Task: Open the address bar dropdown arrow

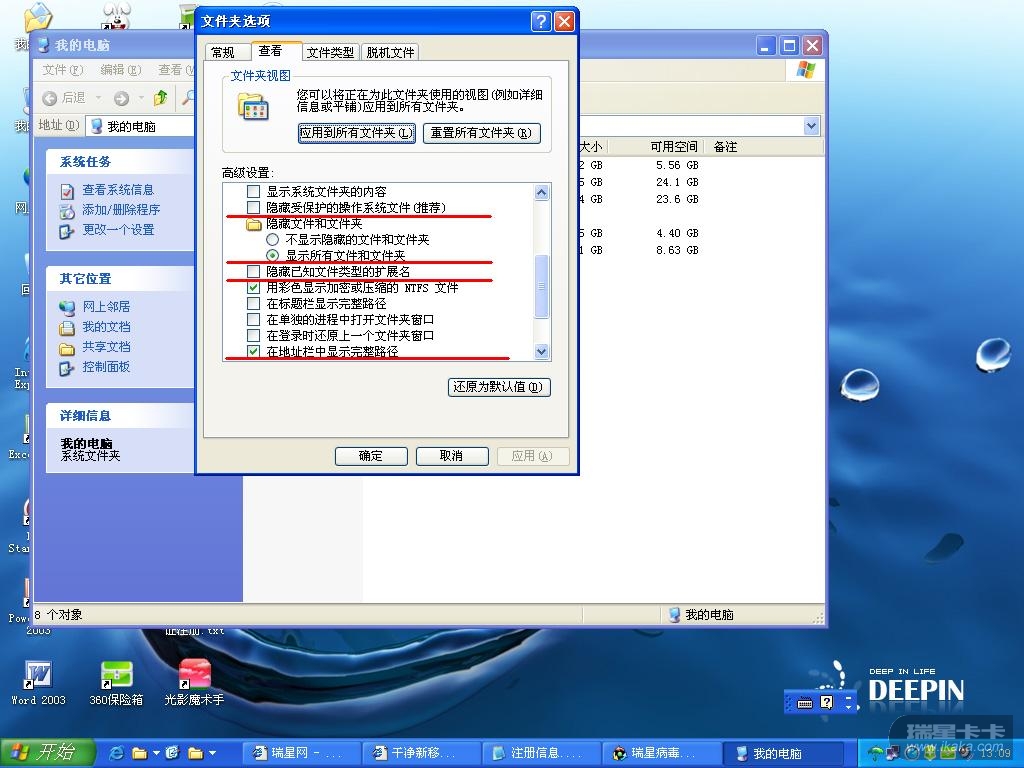Action: click(811, 126)
